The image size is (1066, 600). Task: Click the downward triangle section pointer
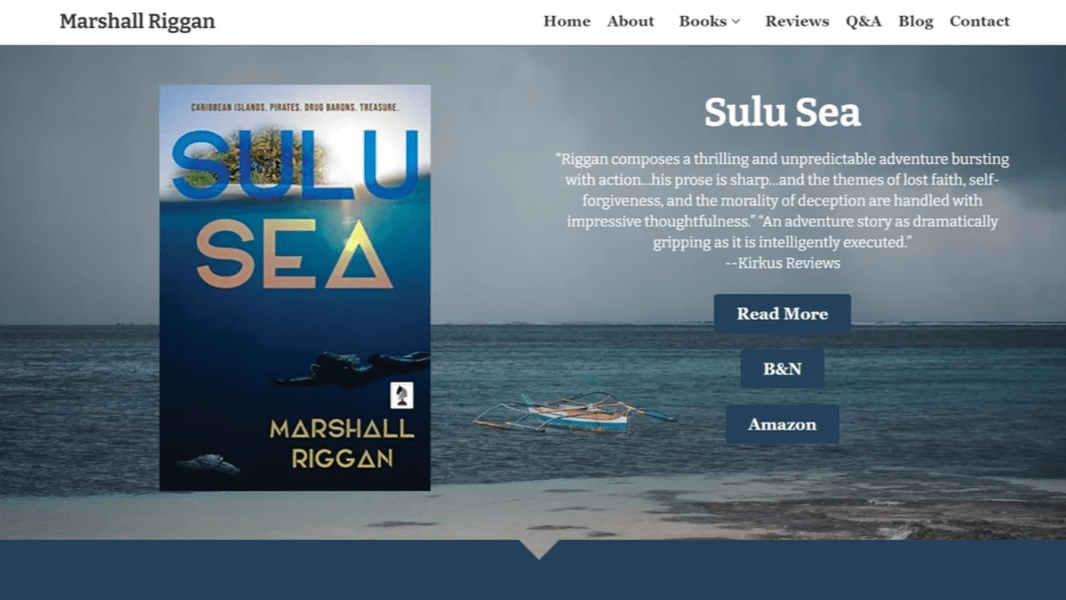(538, 549)
